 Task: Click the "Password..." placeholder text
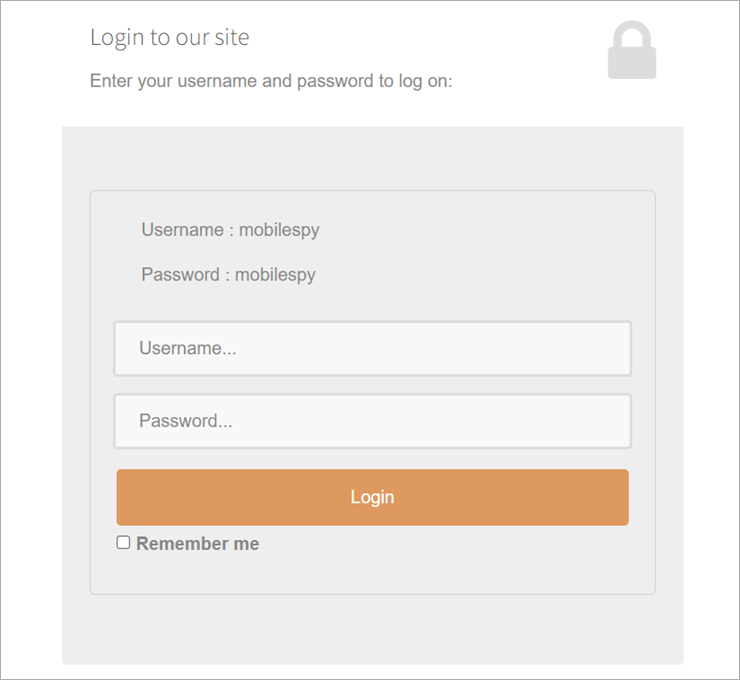[x=185, y=421]
